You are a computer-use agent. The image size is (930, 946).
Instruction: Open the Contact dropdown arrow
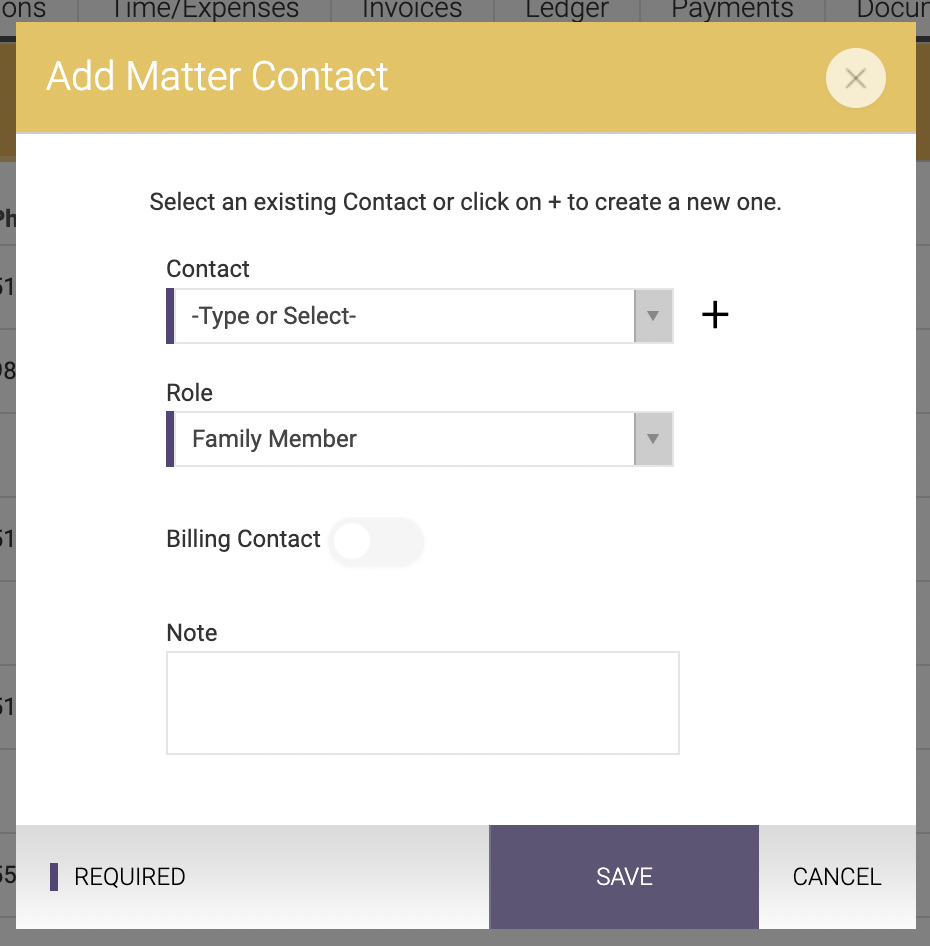653,316
